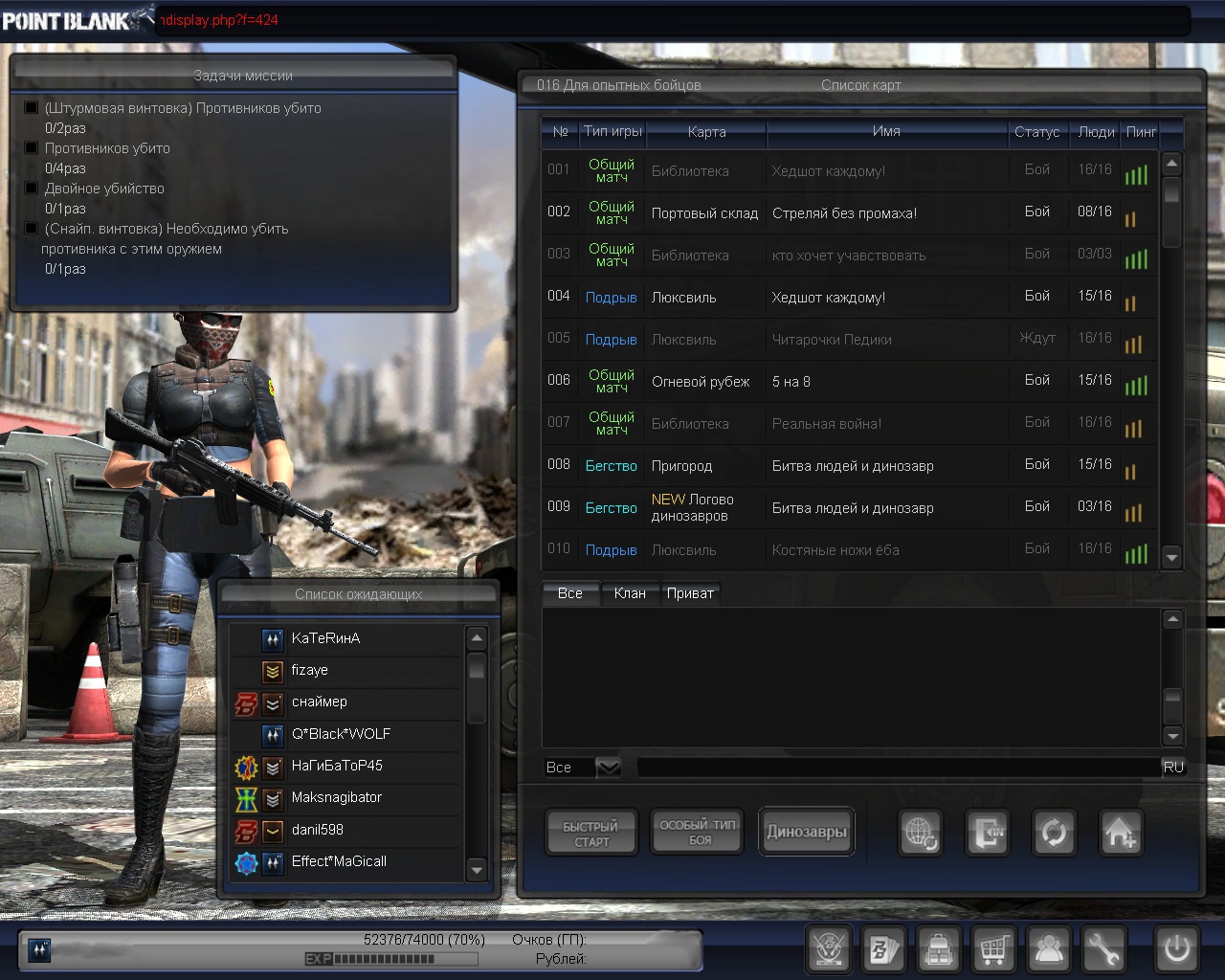This screenshot has height=980, width=1225.
Task: Refresh the room list with circular arrows icon
Action: coord(1054,833)
